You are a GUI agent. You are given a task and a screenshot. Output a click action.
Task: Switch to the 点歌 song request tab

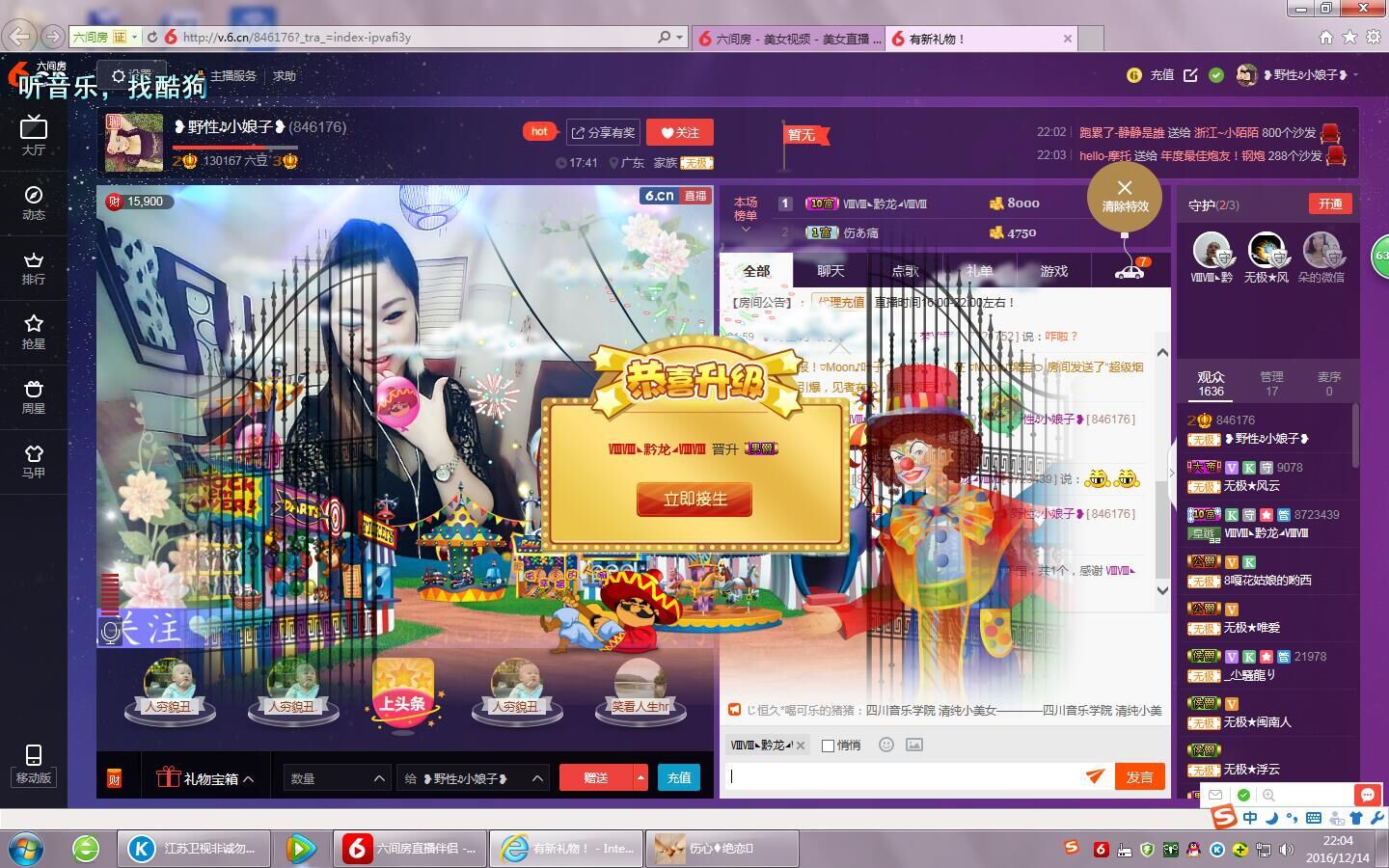point(905,271)
